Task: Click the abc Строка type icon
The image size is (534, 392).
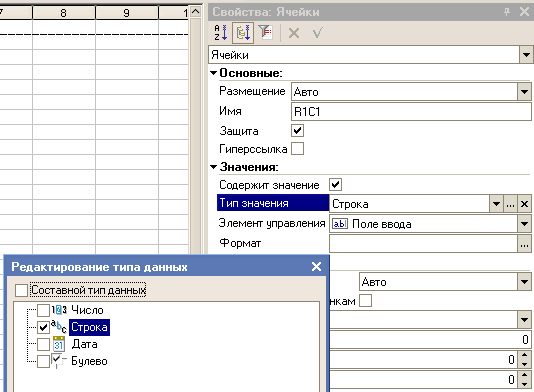Action: coord(59,327)
